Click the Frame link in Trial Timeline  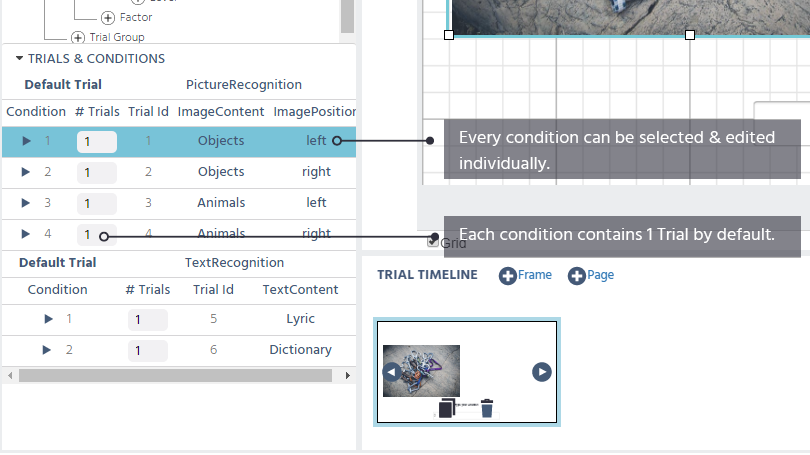coord(535,275)
